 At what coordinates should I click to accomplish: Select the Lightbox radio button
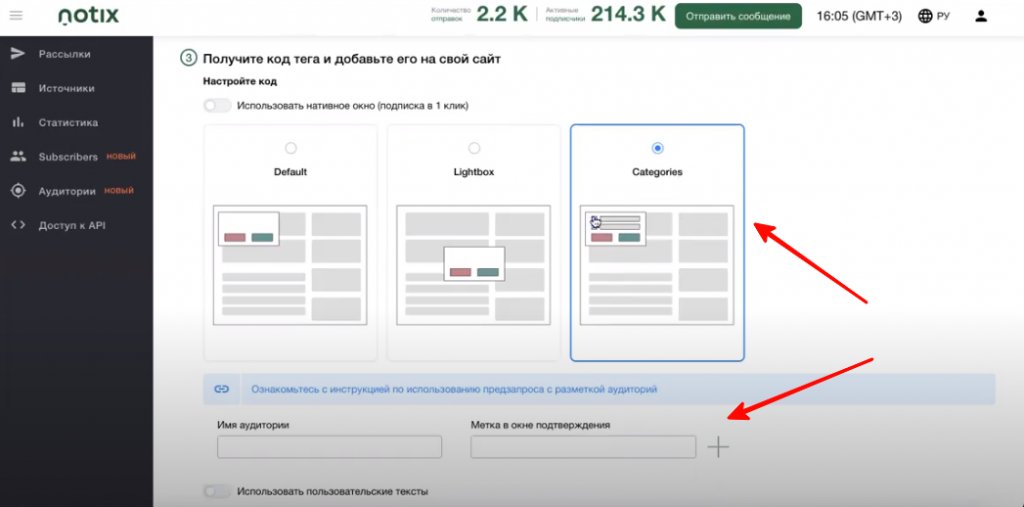pos(474,148)
